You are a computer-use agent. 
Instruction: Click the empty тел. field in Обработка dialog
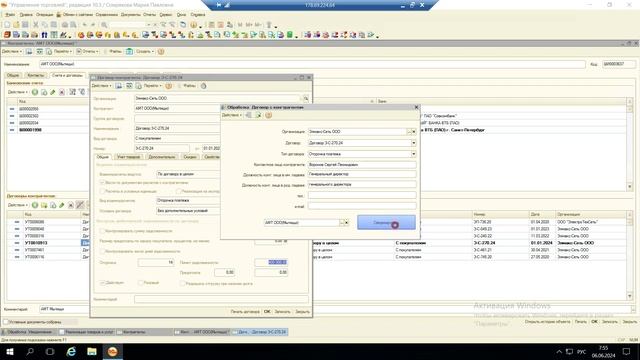pos(362,196)
